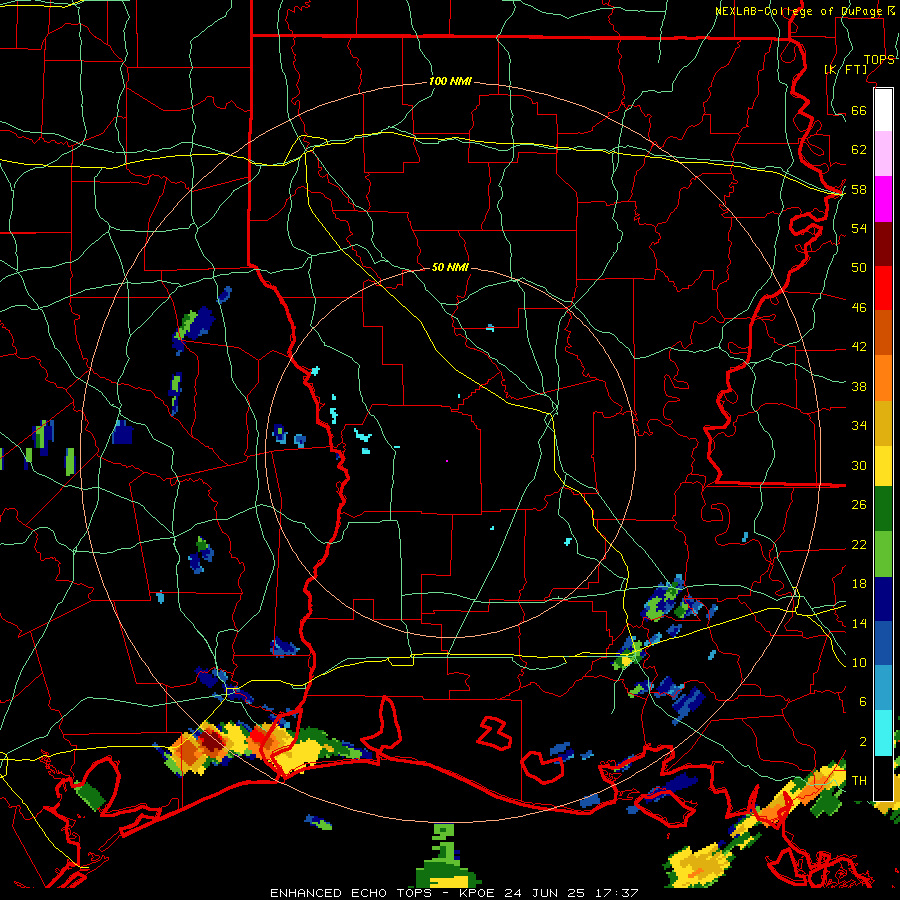The image size is (900, 900).
Task: Select the light green legend swatch
Action: tap(883, 553)
